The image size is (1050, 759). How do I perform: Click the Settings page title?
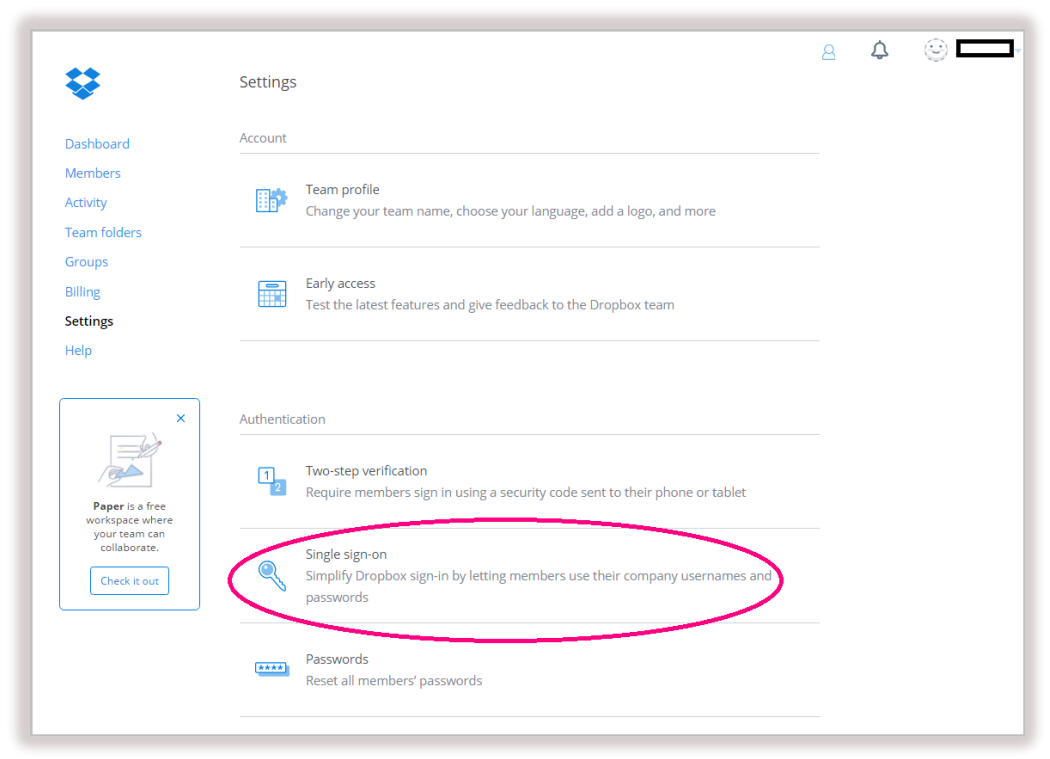coord(268,82)
